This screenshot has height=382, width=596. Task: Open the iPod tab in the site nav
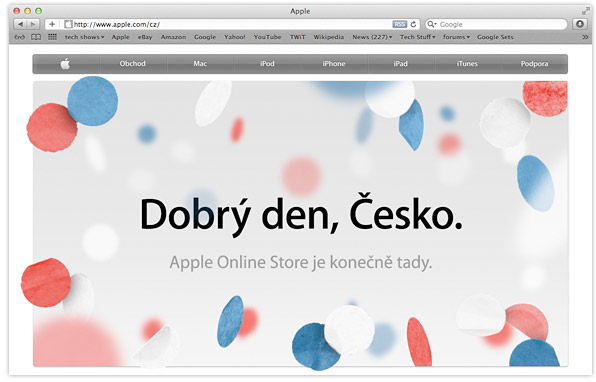pos(267,64)
